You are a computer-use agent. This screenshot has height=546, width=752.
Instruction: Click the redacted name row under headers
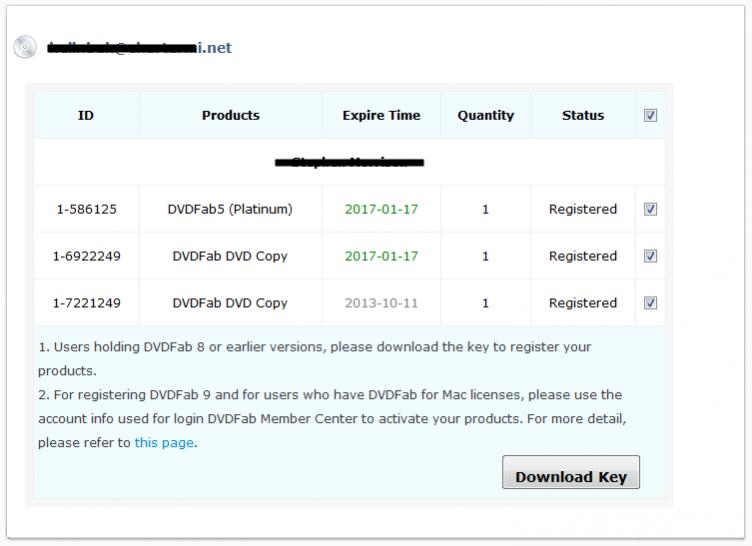click(349, 162)
